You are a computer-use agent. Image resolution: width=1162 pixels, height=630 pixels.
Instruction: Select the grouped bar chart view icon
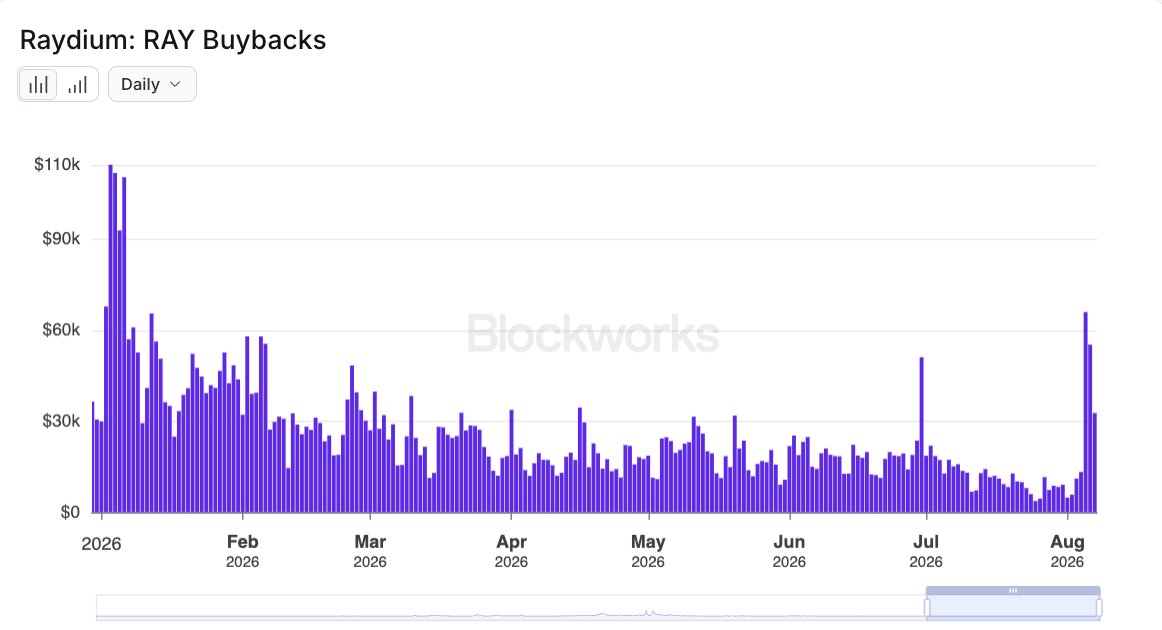[x=38, y=84]
